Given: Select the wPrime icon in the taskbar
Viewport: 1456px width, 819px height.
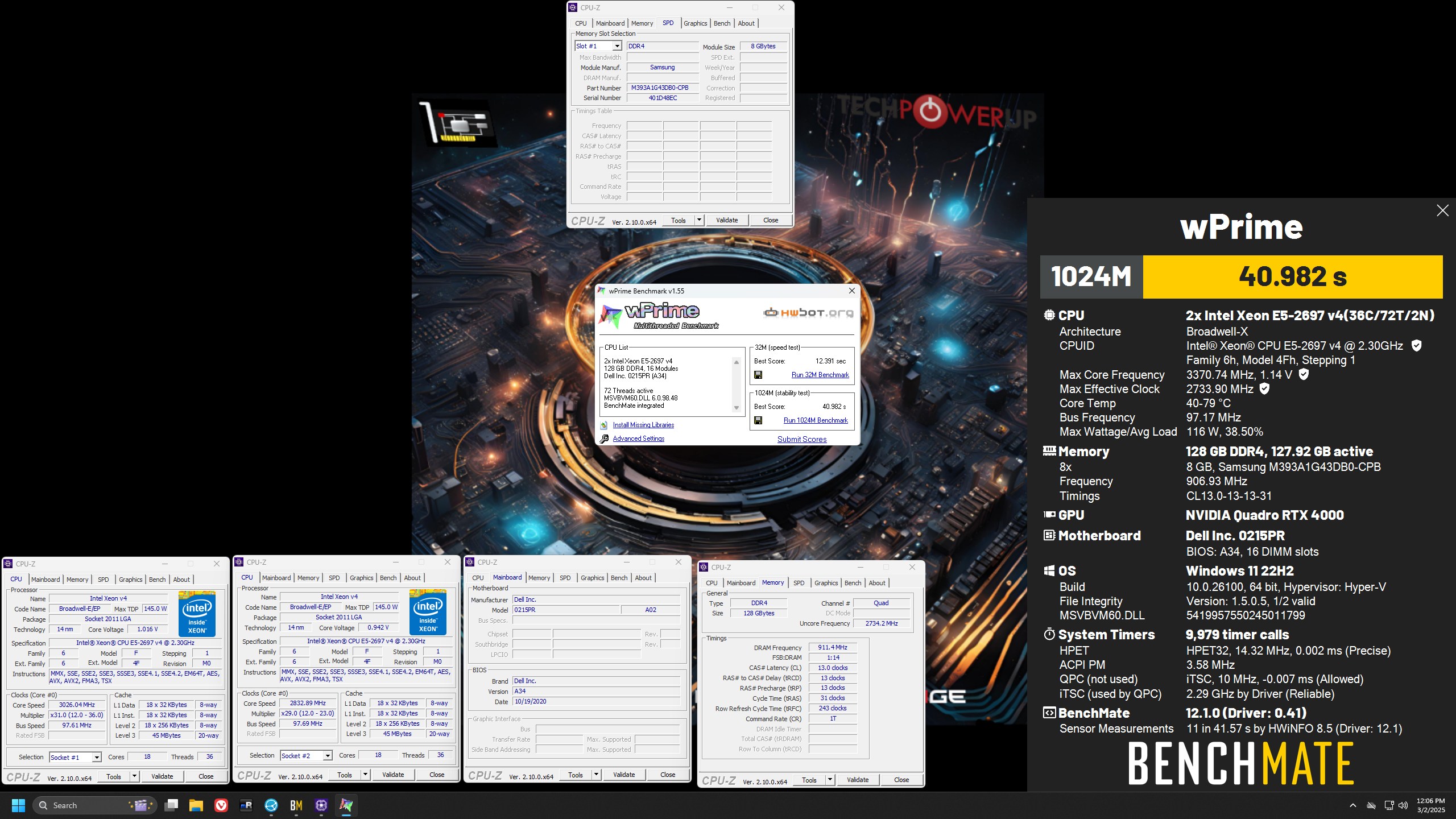Looking at the screenshot, I should tap(346, 805).
